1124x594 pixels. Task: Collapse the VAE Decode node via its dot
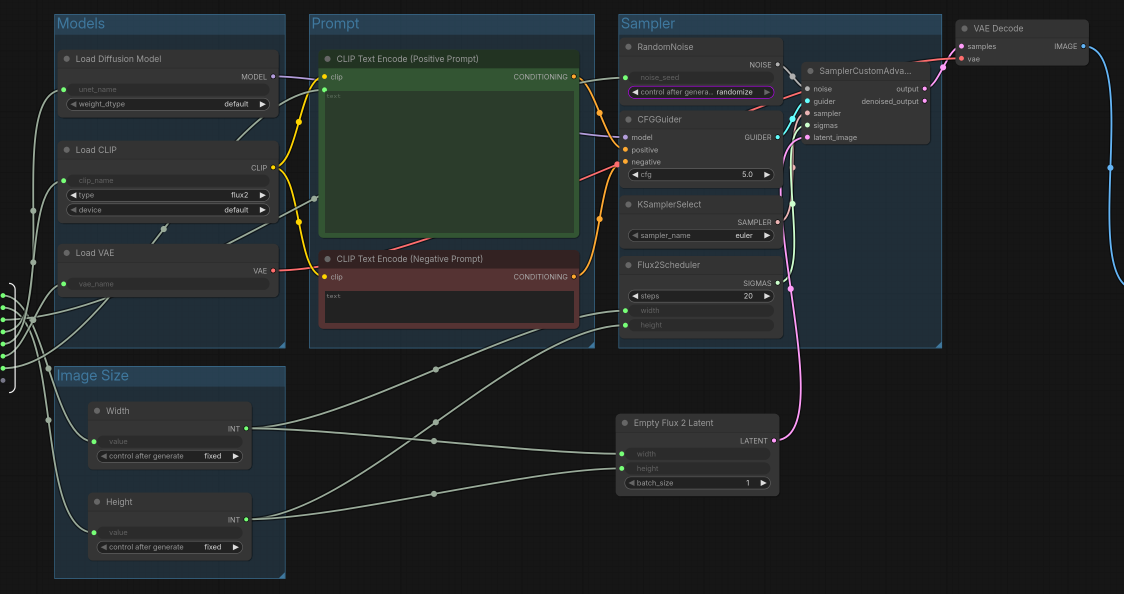(965, 29)
